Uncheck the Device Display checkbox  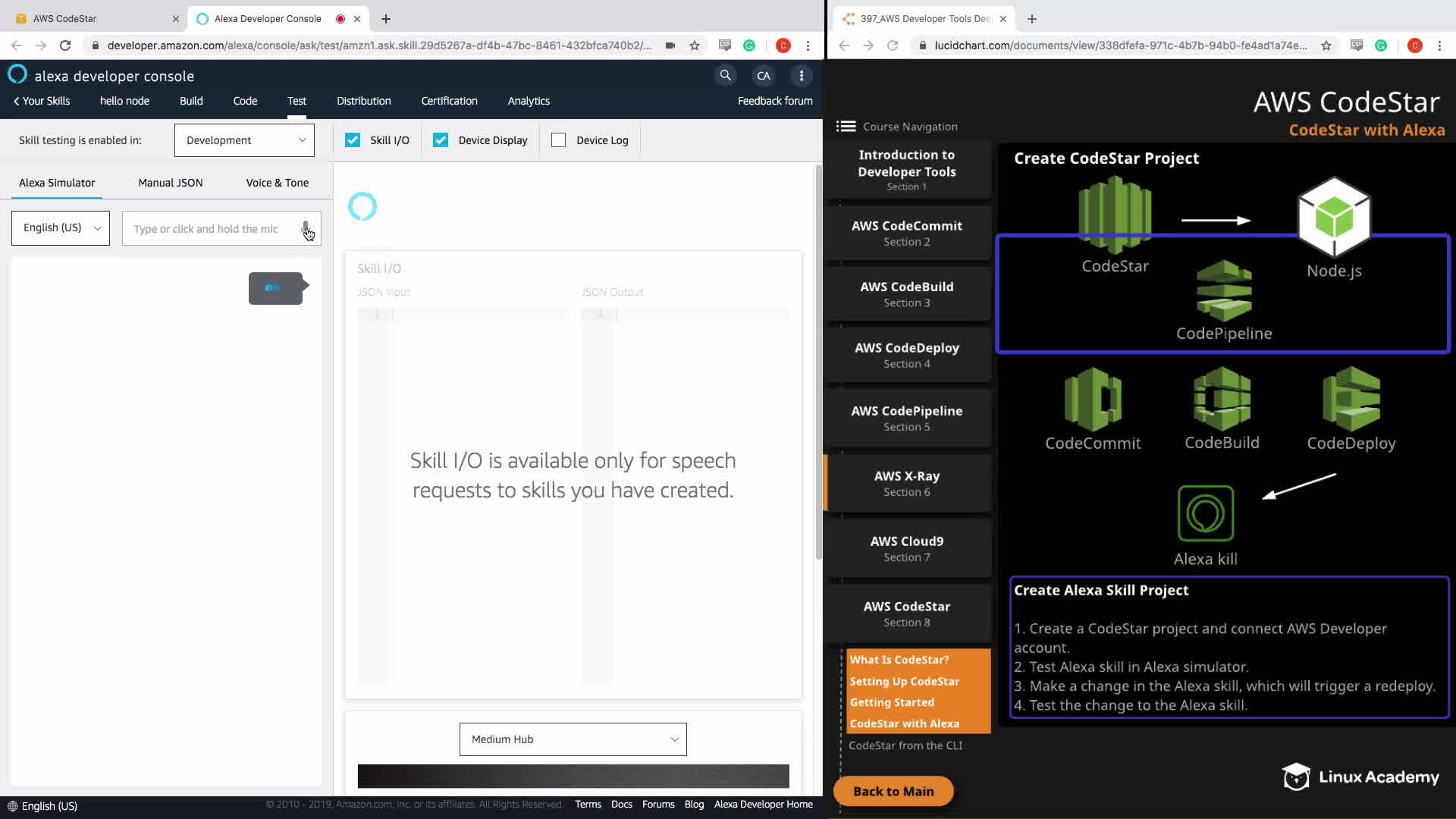tap(441, 140)
